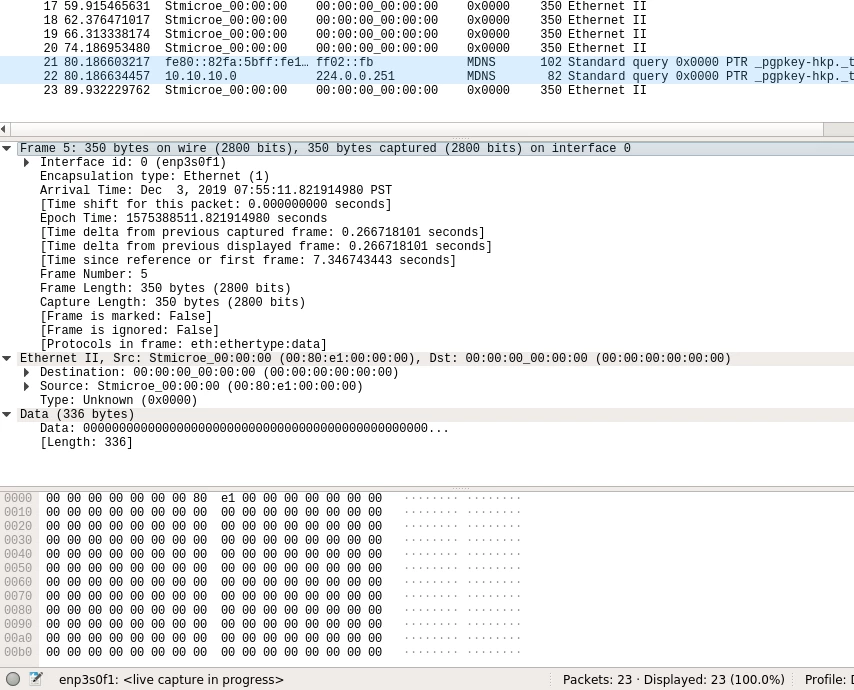
Task: Click hex offset 0010 in bytes pane
Action: point(18,512)
